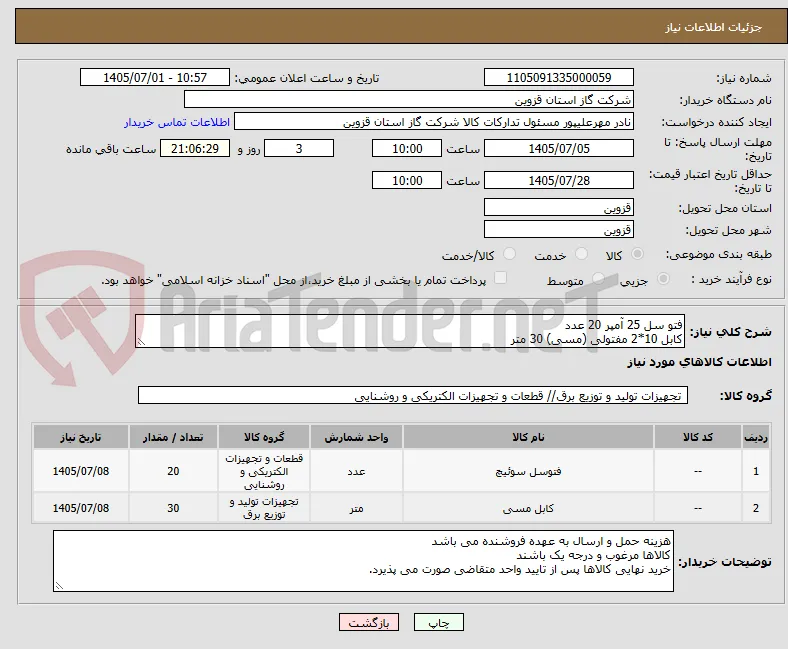Viewport: 788px width, 649px height.
Task: Click the announcement date field 1405/07/01 - 10:57
Action: (x=155, y=77)
